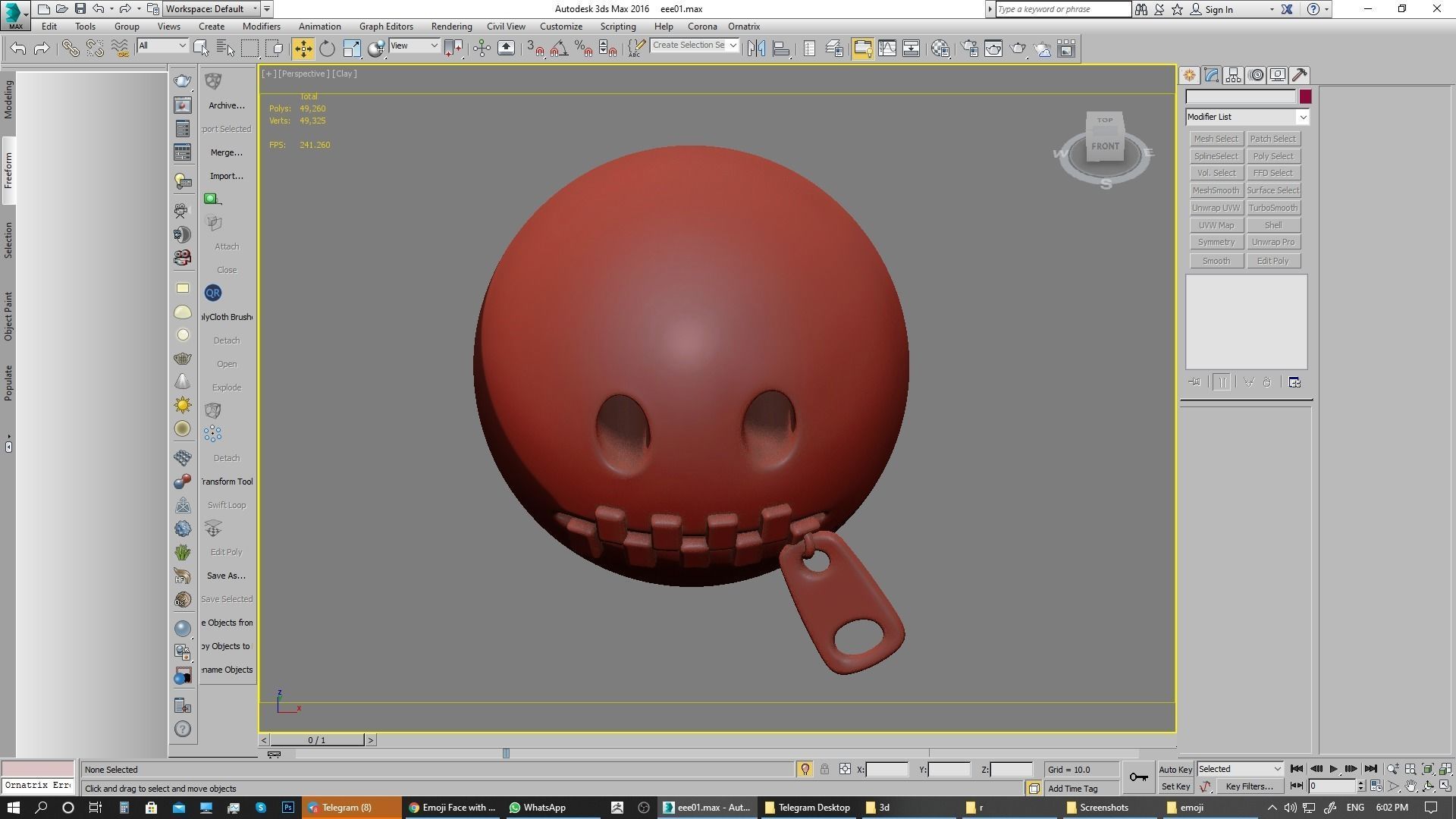Click the Unwrap UVW modifier button
Screen dimensions: 1456x819
(1216, 208)
